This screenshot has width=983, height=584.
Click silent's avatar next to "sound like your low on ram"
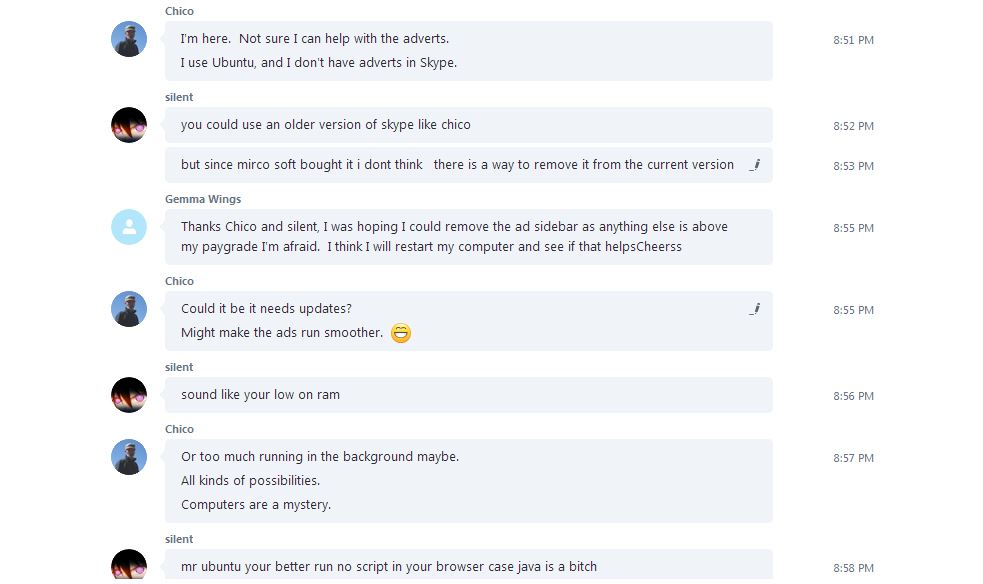[129, 395]
